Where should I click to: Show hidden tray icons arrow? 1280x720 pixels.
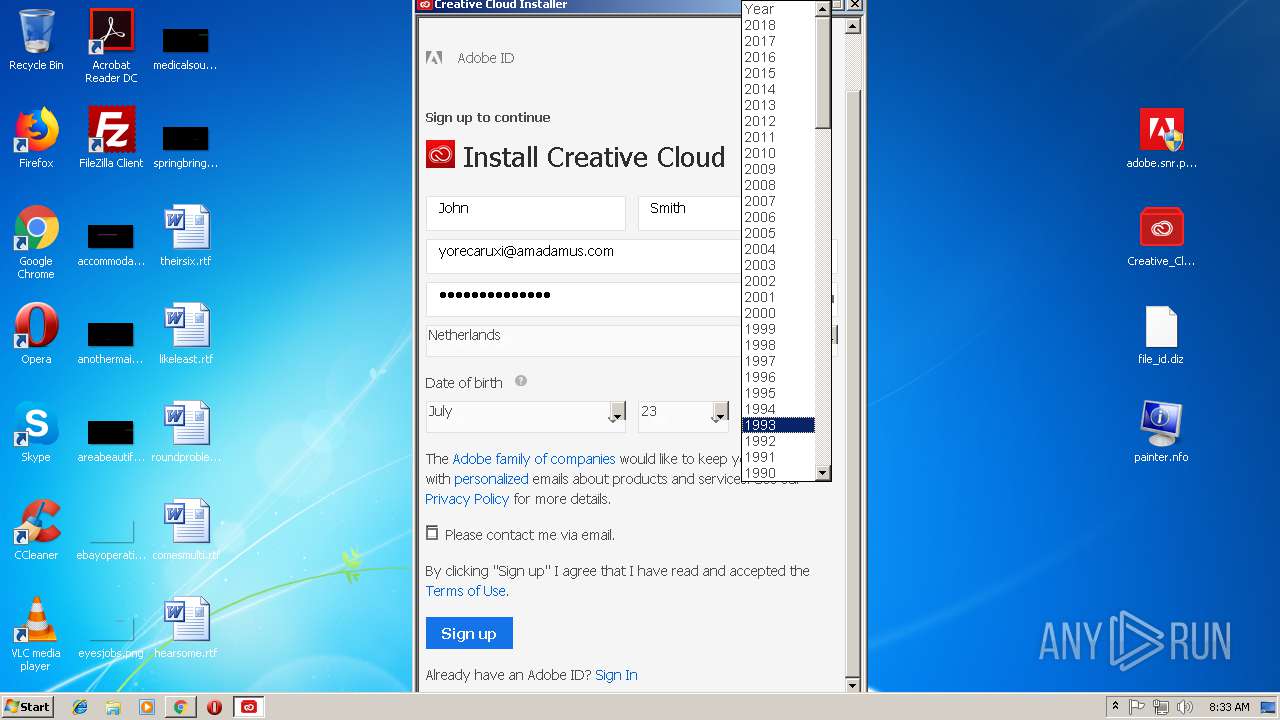point(1115,707)
